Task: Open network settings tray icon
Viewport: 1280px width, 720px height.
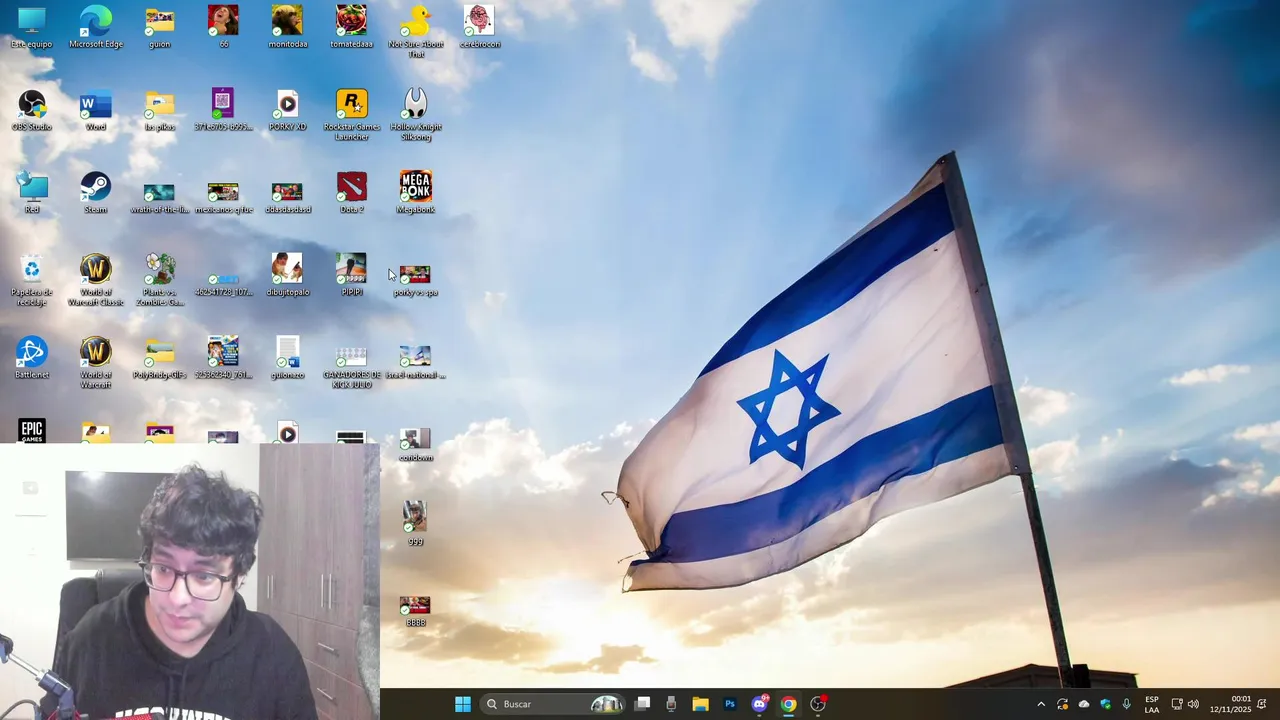Action: point(1177,704)
